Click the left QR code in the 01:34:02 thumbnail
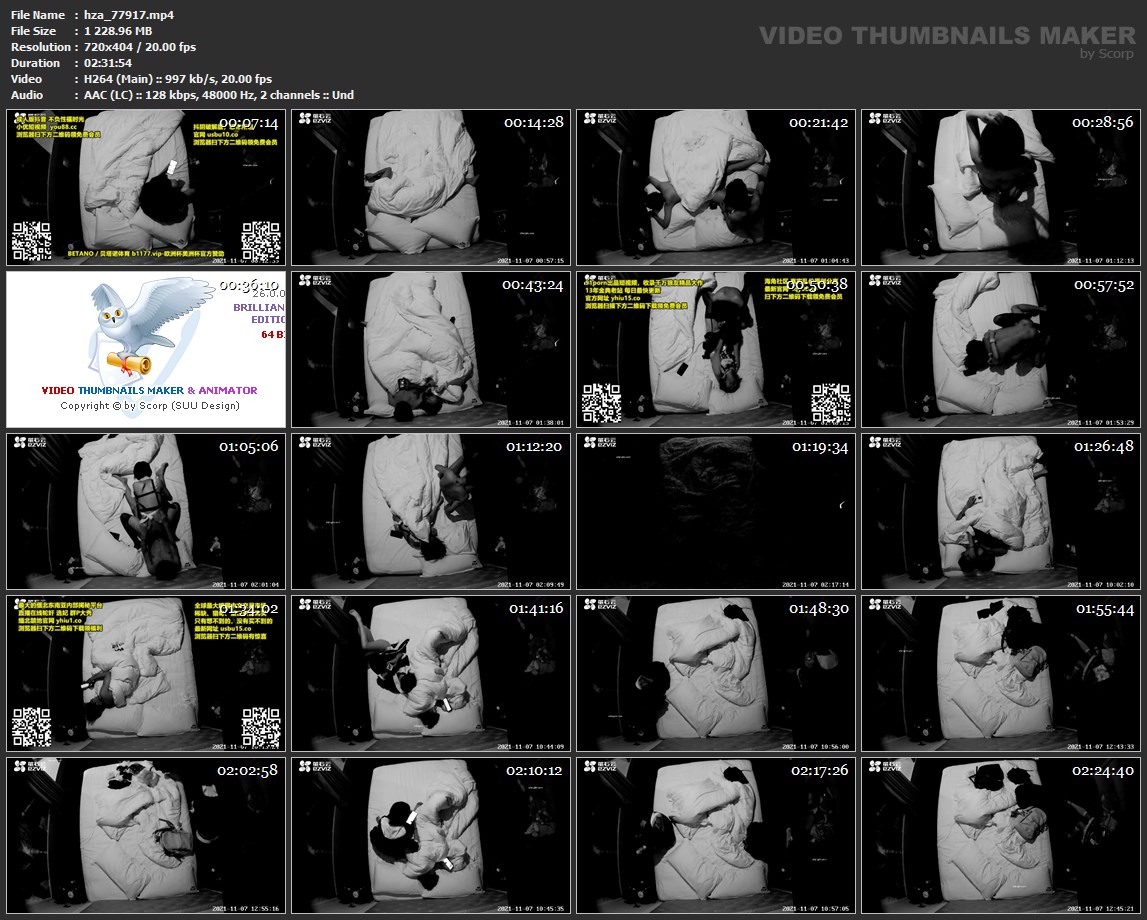This screenshot has height=920, width=1147. coord(31,726)
